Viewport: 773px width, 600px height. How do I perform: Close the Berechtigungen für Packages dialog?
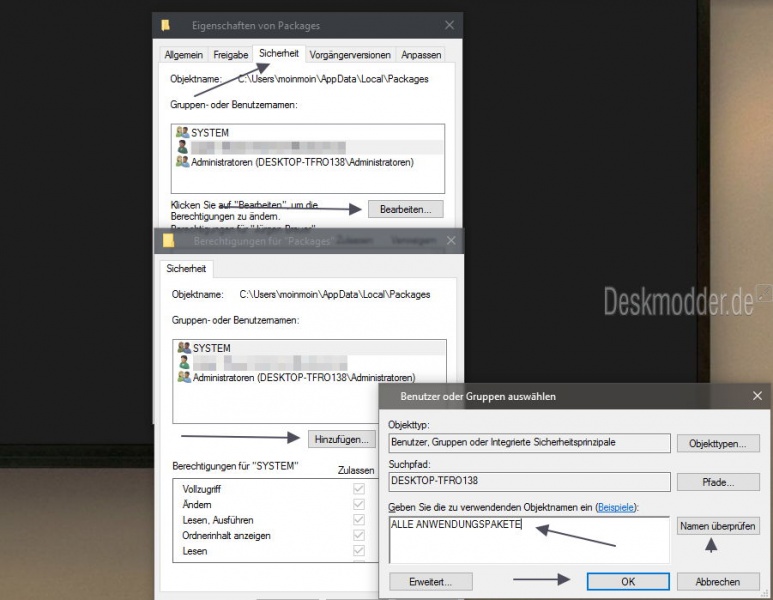click(451, 241)
